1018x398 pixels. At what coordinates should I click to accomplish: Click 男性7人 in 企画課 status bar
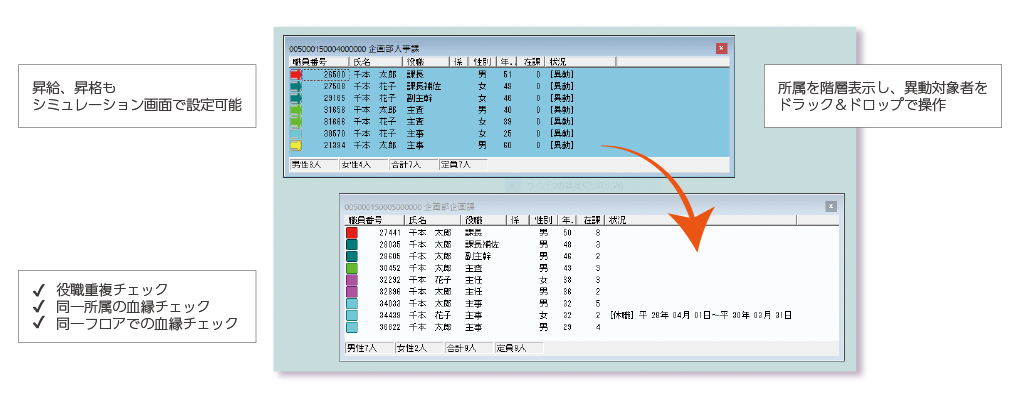click(x=370, y=349)
